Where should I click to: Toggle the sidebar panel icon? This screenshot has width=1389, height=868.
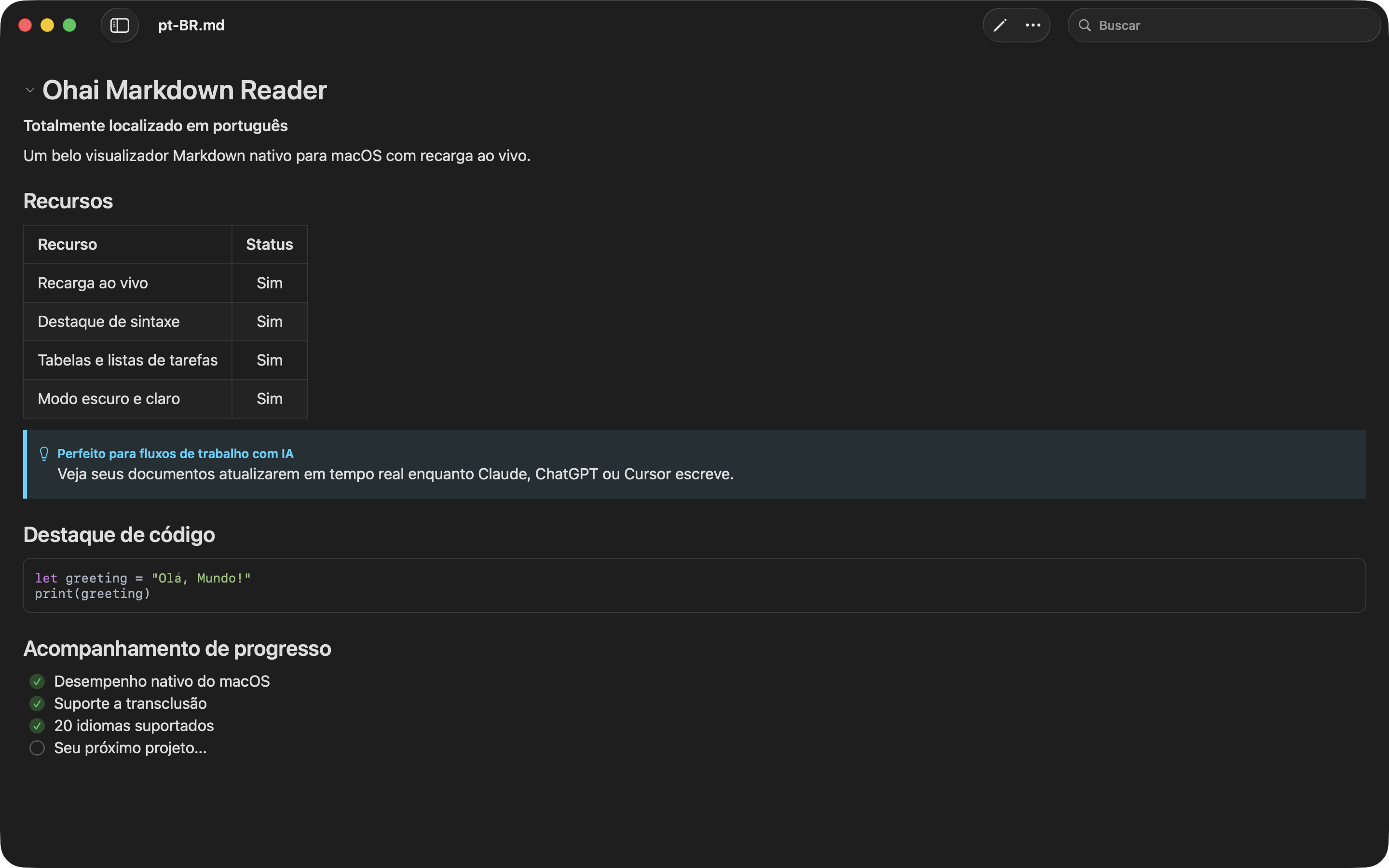click(x=120, y=25)
